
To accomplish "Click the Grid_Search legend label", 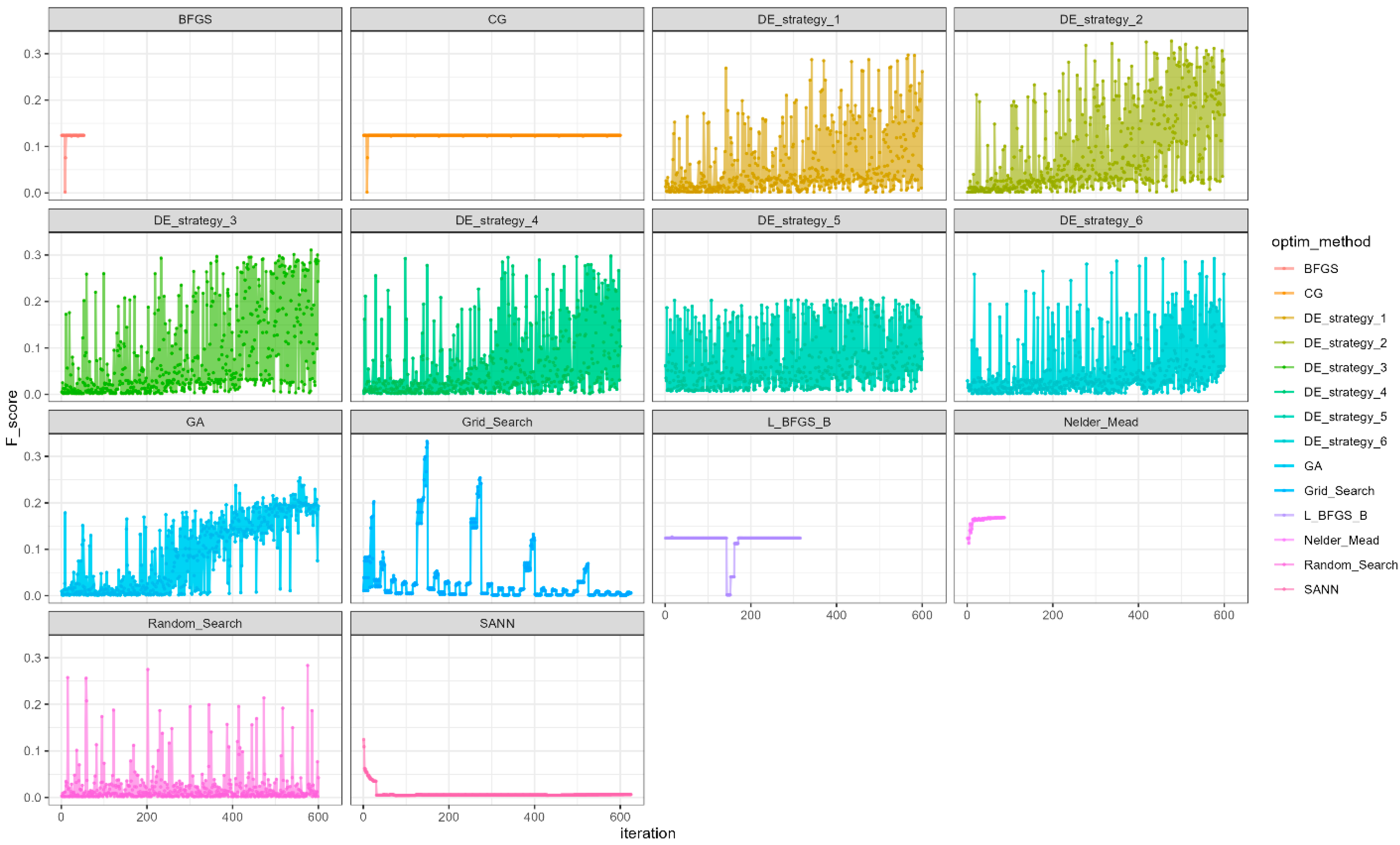I will point(1339,491).
